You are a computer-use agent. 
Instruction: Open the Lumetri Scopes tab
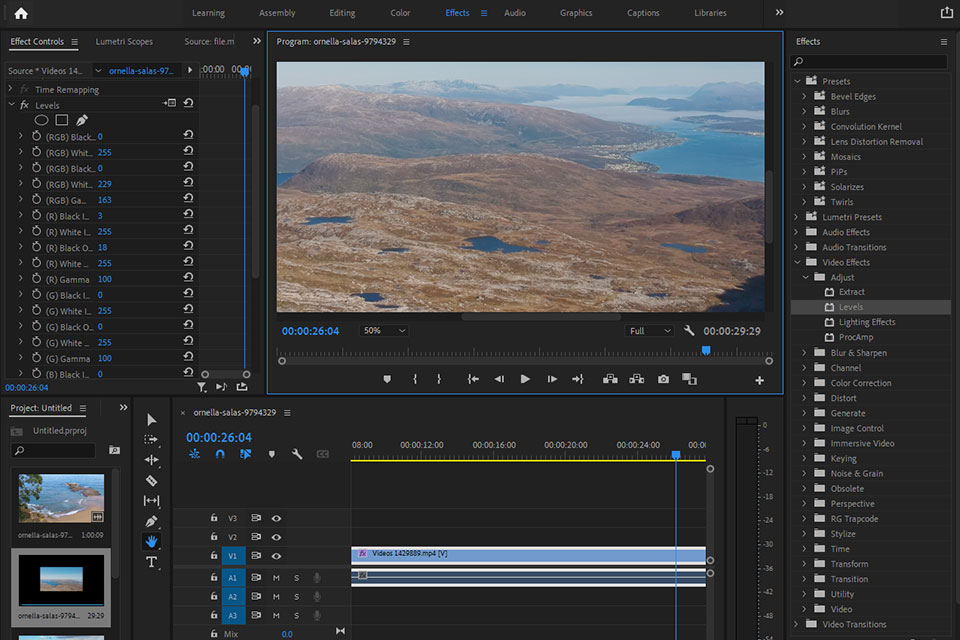[124, 42]
